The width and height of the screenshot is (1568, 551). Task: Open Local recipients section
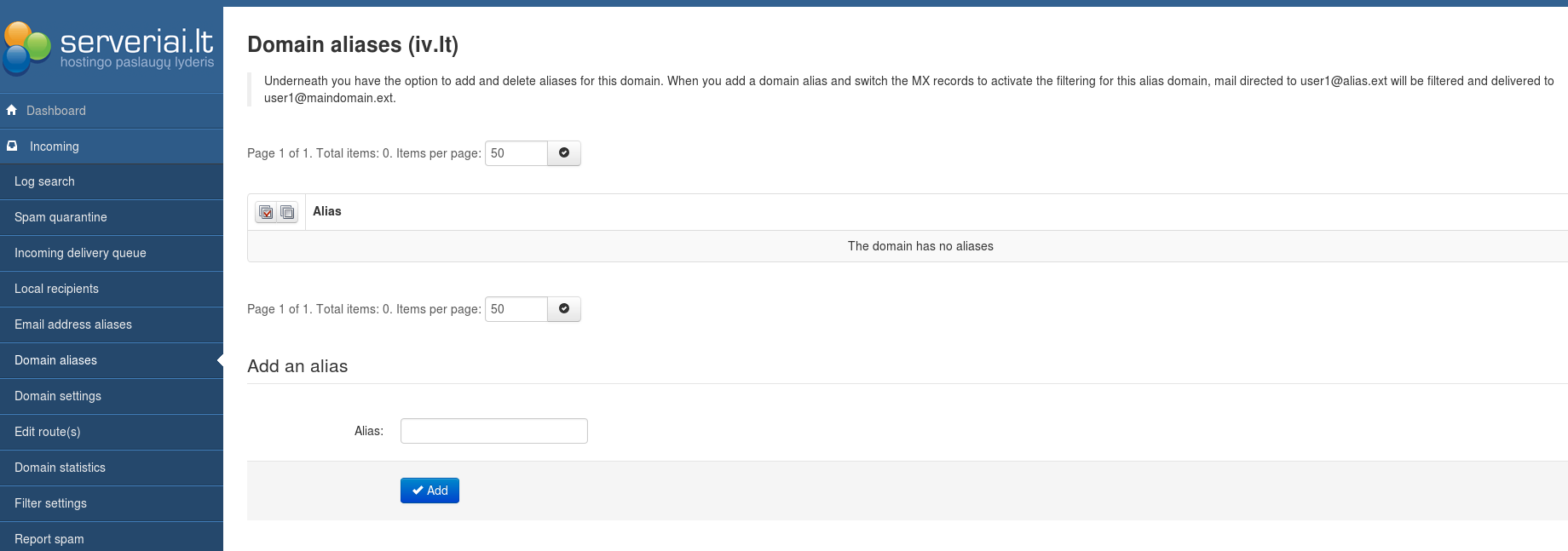[x=56, y=289]
